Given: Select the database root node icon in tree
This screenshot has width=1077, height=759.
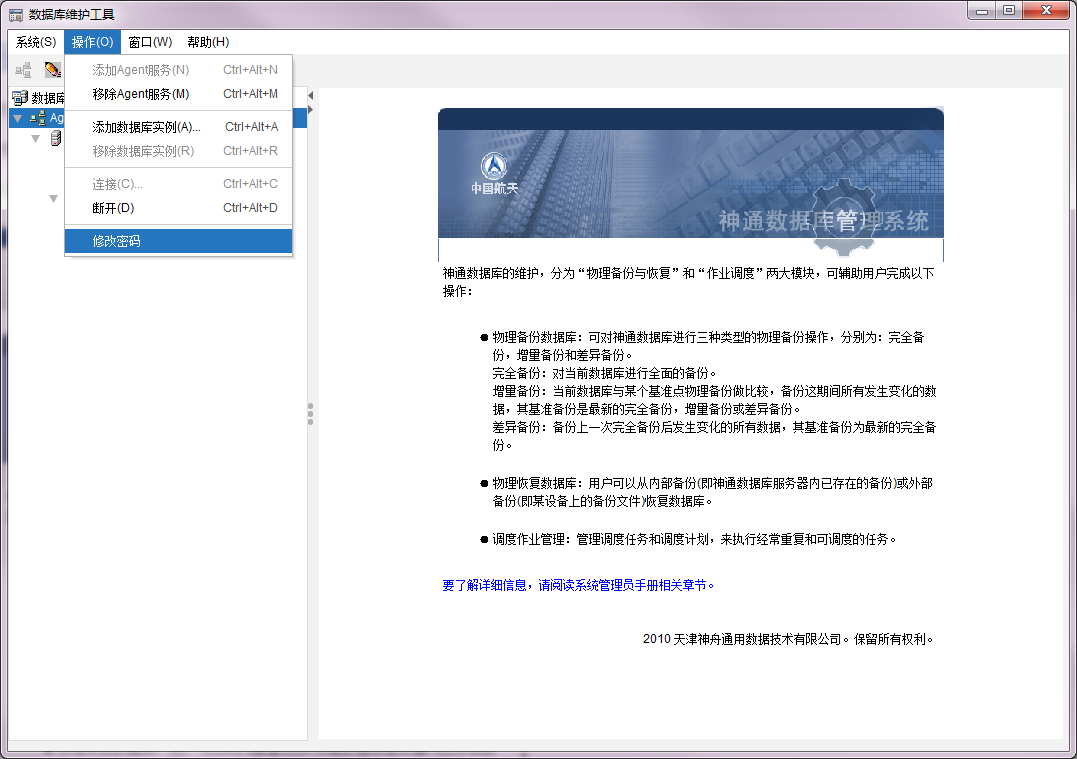Looking at the screenshot, I should pyautogui.click(x=19, y=98).
